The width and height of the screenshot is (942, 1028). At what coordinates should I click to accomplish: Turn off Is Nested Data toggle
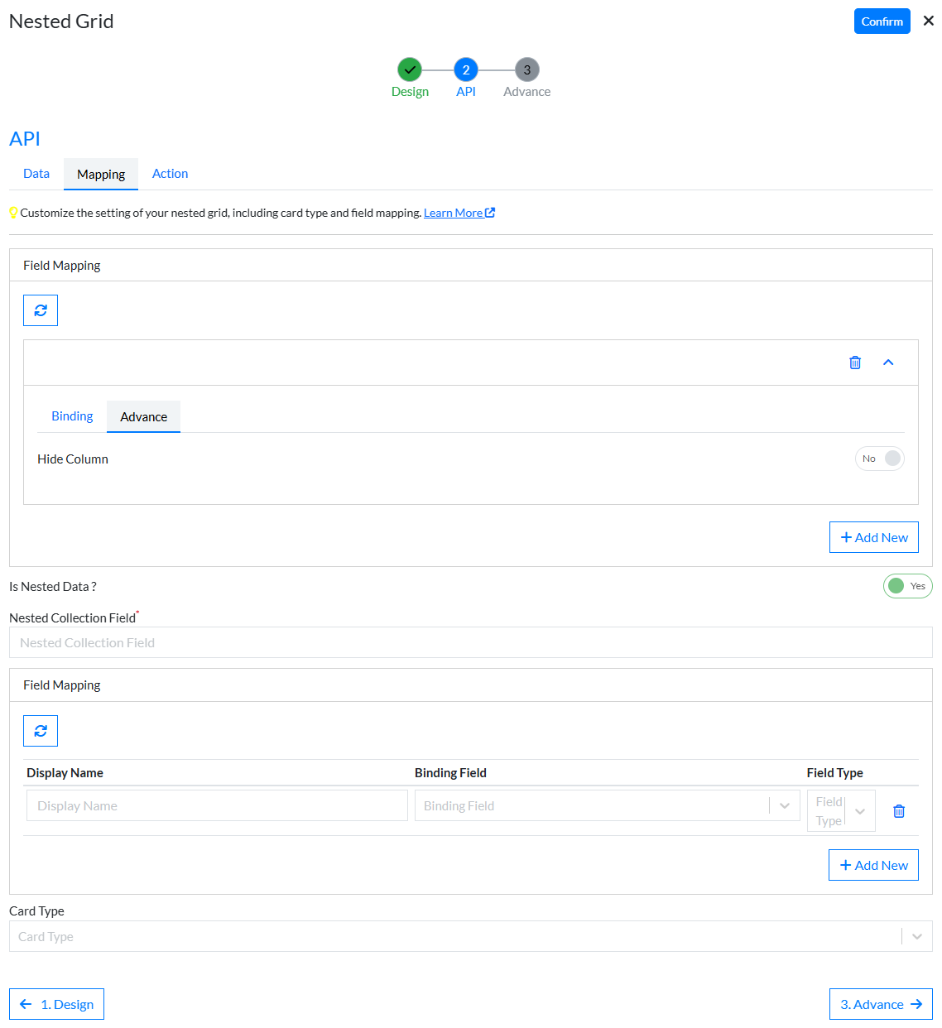[907, 586]
